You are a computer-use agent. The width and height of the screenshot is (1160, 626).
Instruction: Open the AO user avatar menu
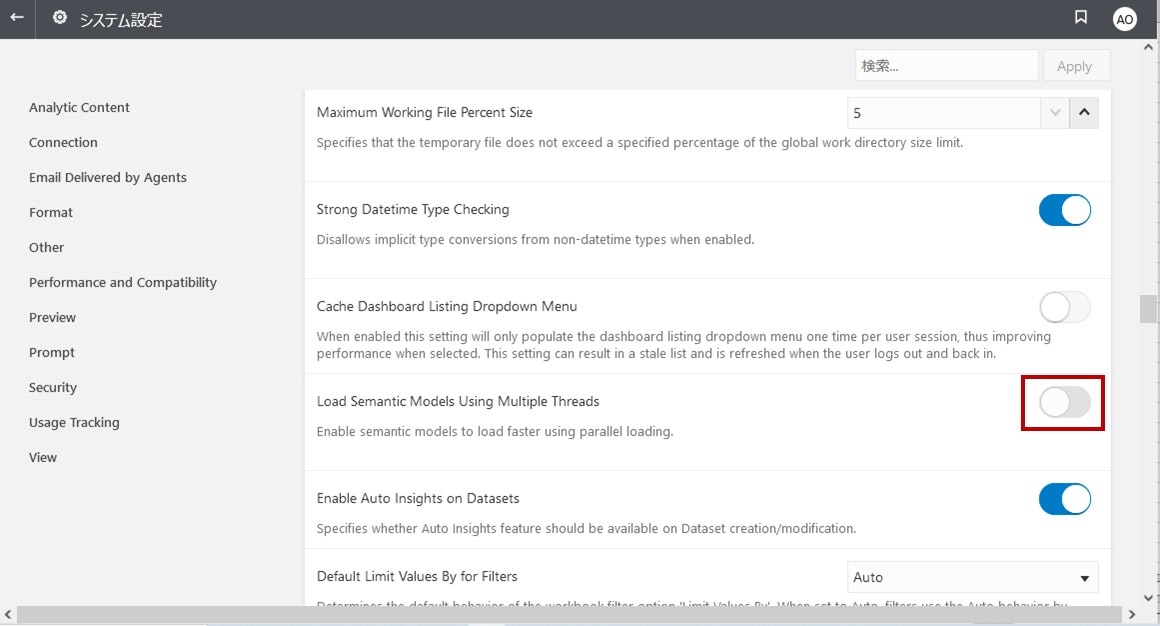[1125, 19]
